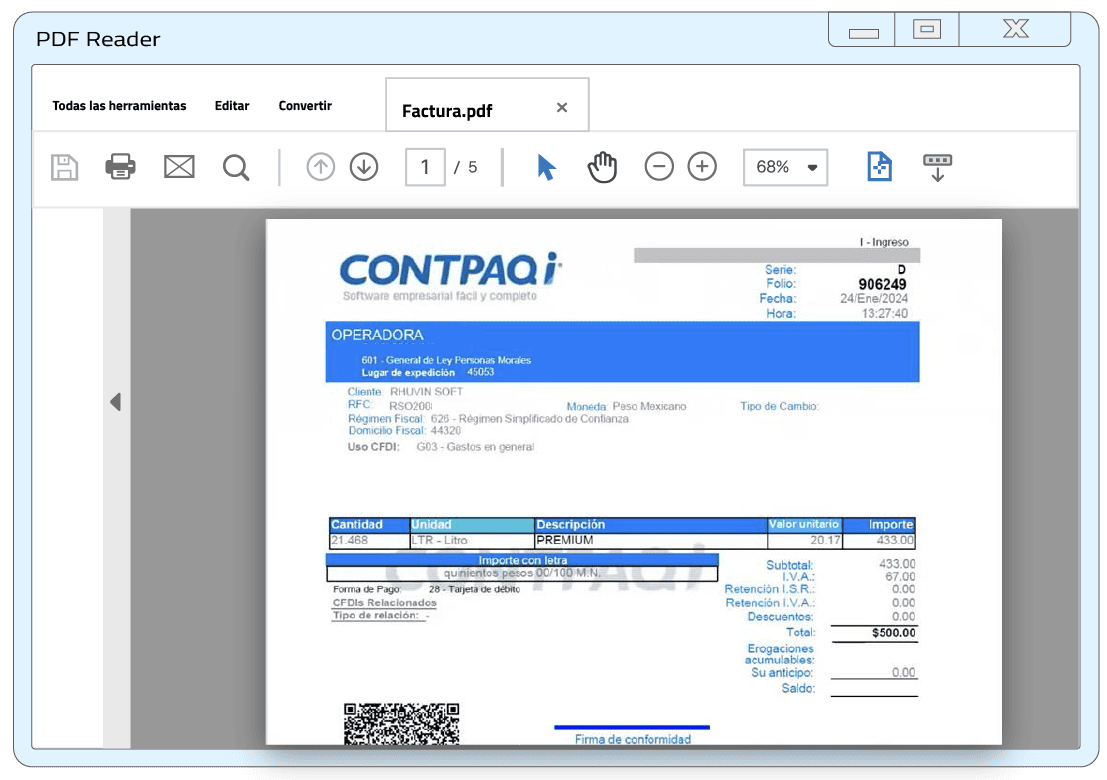Zoom in on the invoice
Screen dimensions: 1107x780
pos(702,167)
